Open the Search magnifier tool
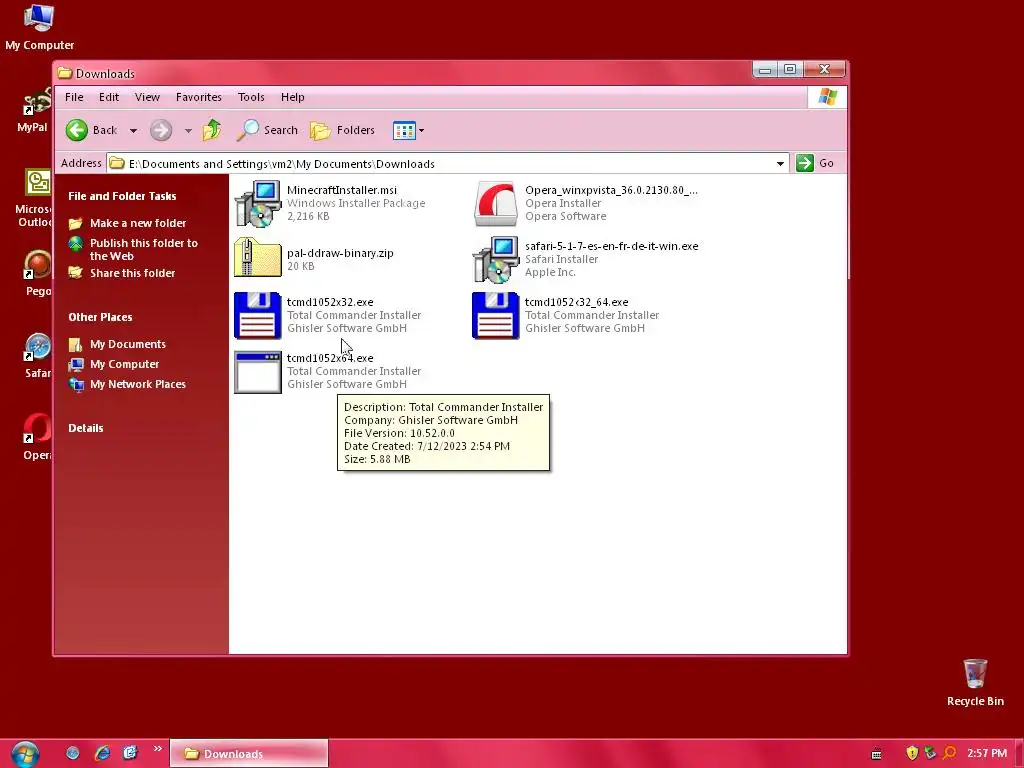The image size is (1024, 768). point(267,130)
